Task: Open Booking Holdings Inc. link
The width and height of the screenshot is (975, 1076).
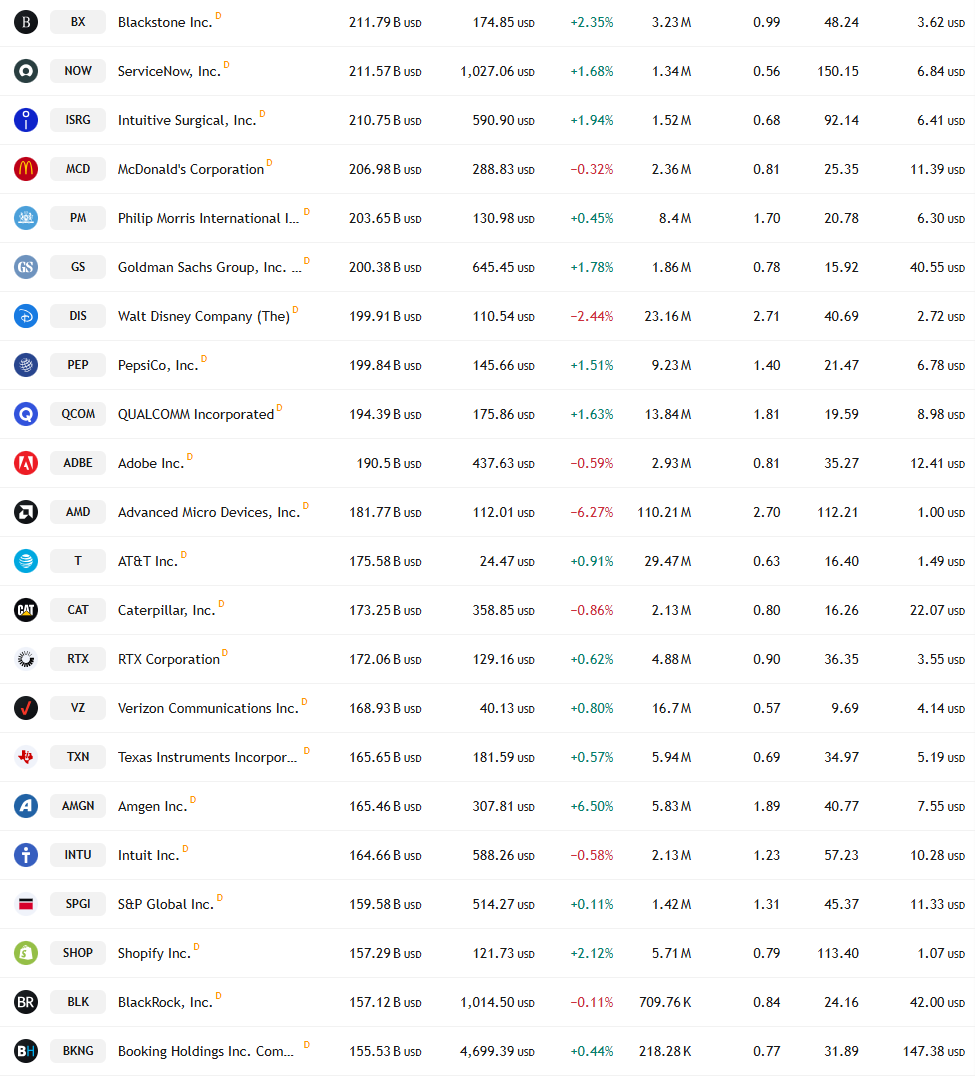Action: click(206, 1051)
